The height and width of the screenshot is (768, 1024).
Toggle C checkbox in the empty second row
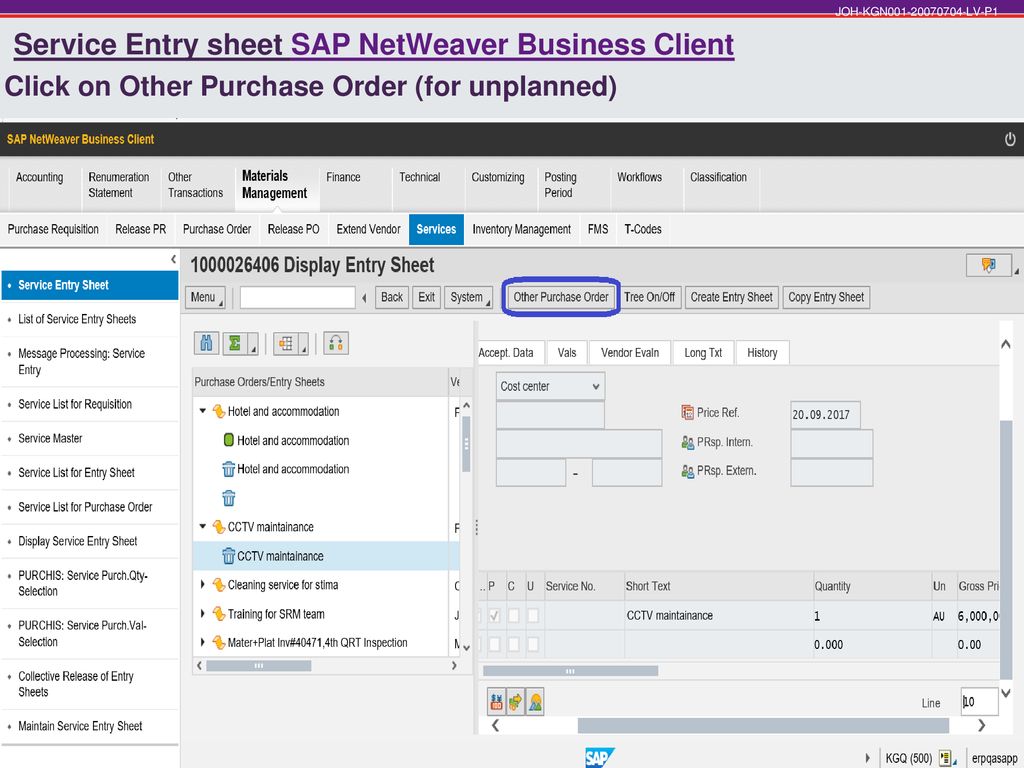point(514,644)
